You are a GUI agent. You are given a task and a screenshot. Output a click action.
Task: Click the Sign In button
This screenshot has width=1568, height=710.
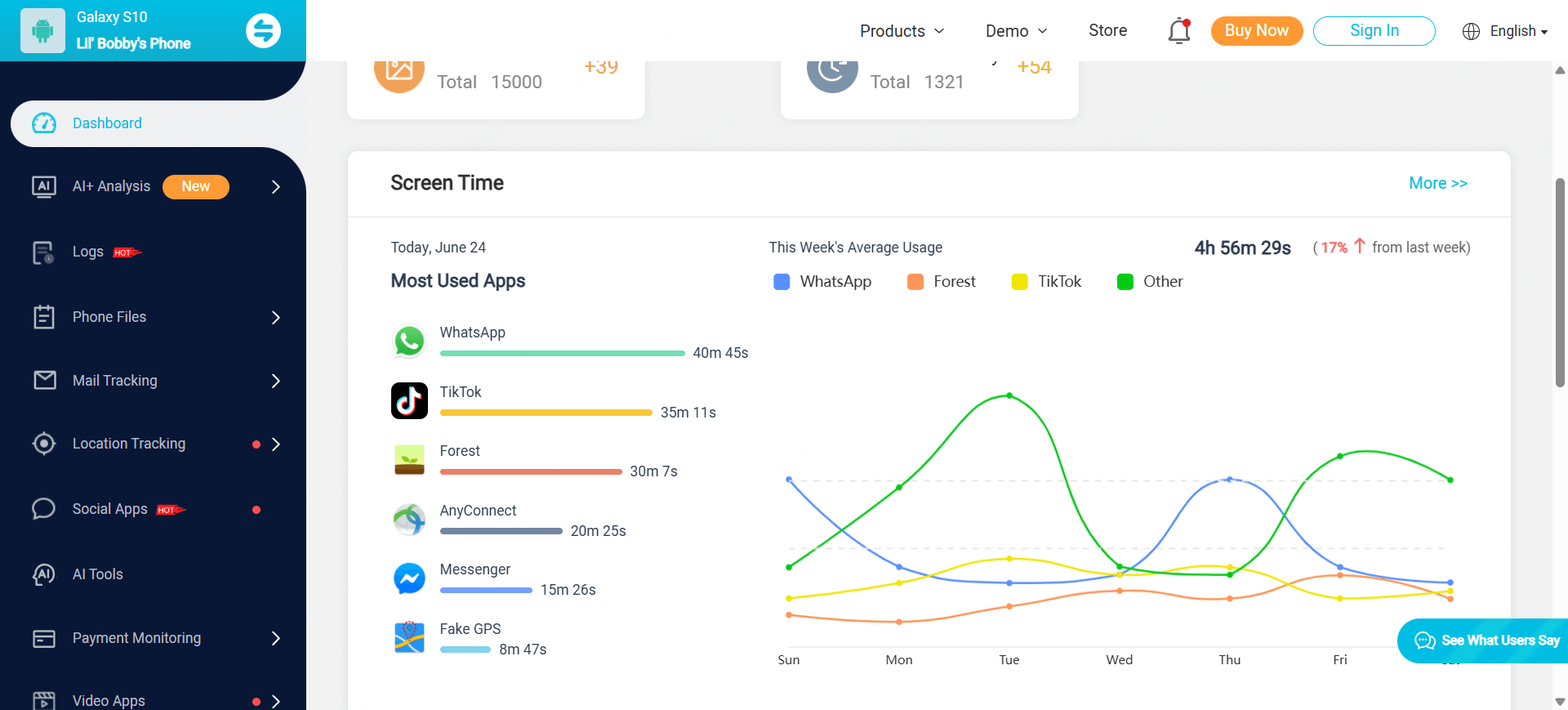pos(1374,31)
